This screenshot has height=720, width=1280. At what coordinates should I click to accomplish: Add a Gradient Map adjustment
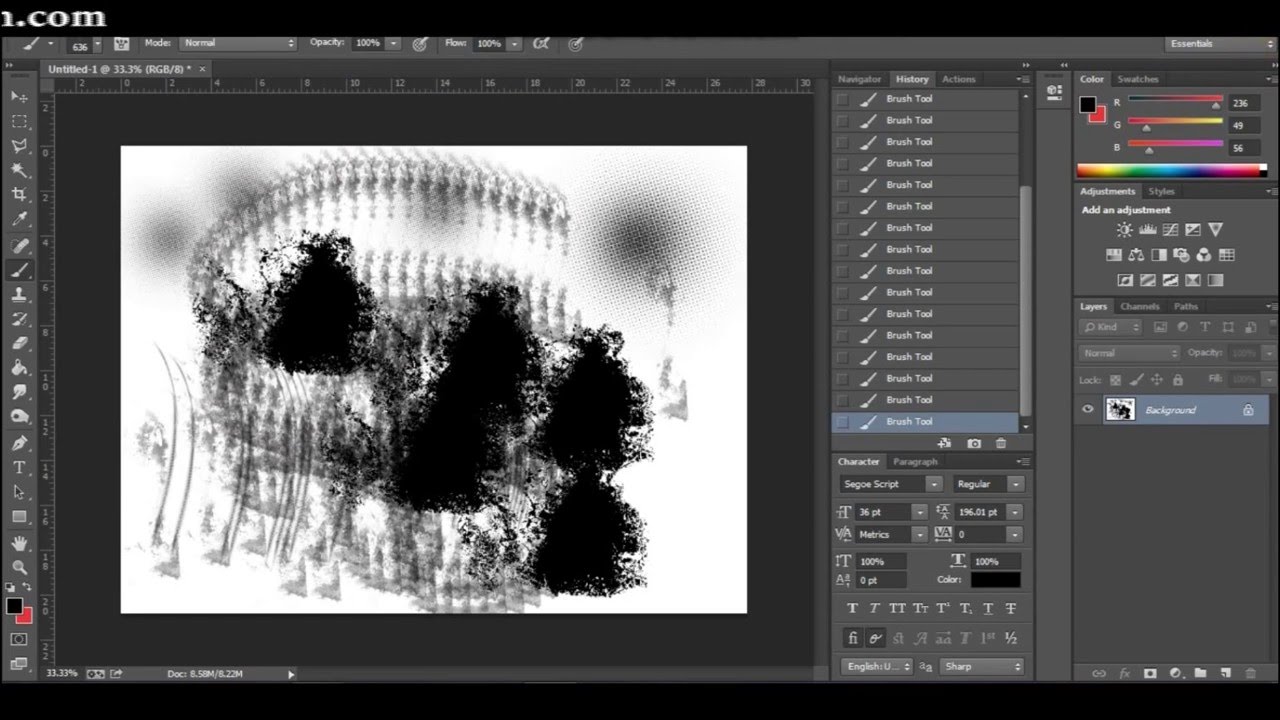pyautogui.click(x=1216, y=281)
